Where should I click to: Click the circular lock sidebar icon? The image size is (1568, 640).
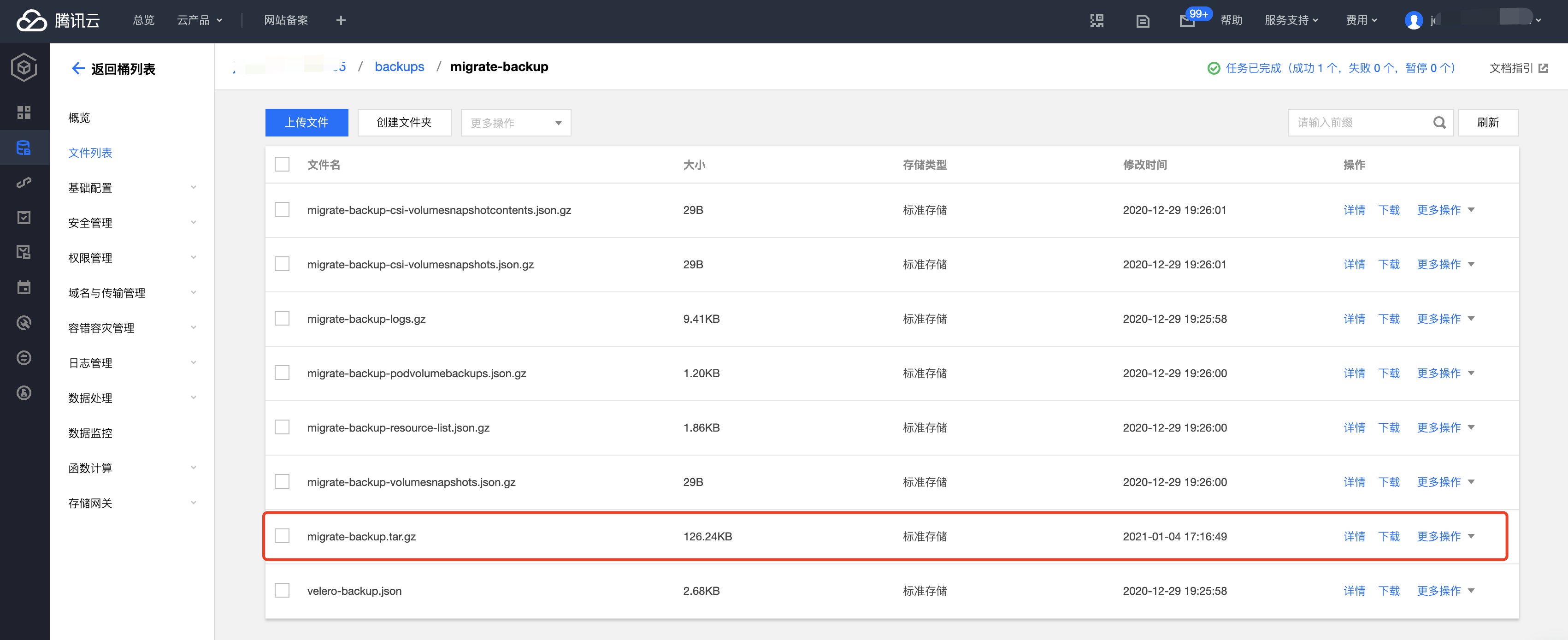24,393
